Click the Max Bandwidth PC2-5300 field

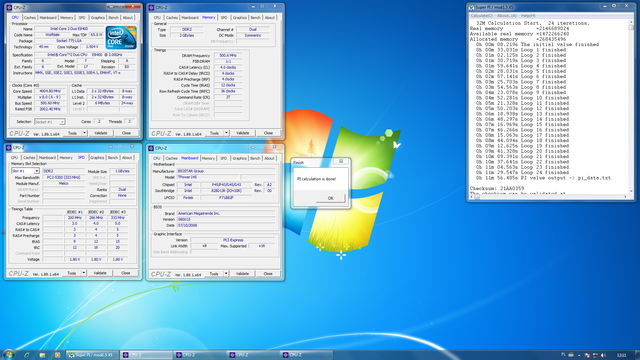tap(64, 178)
